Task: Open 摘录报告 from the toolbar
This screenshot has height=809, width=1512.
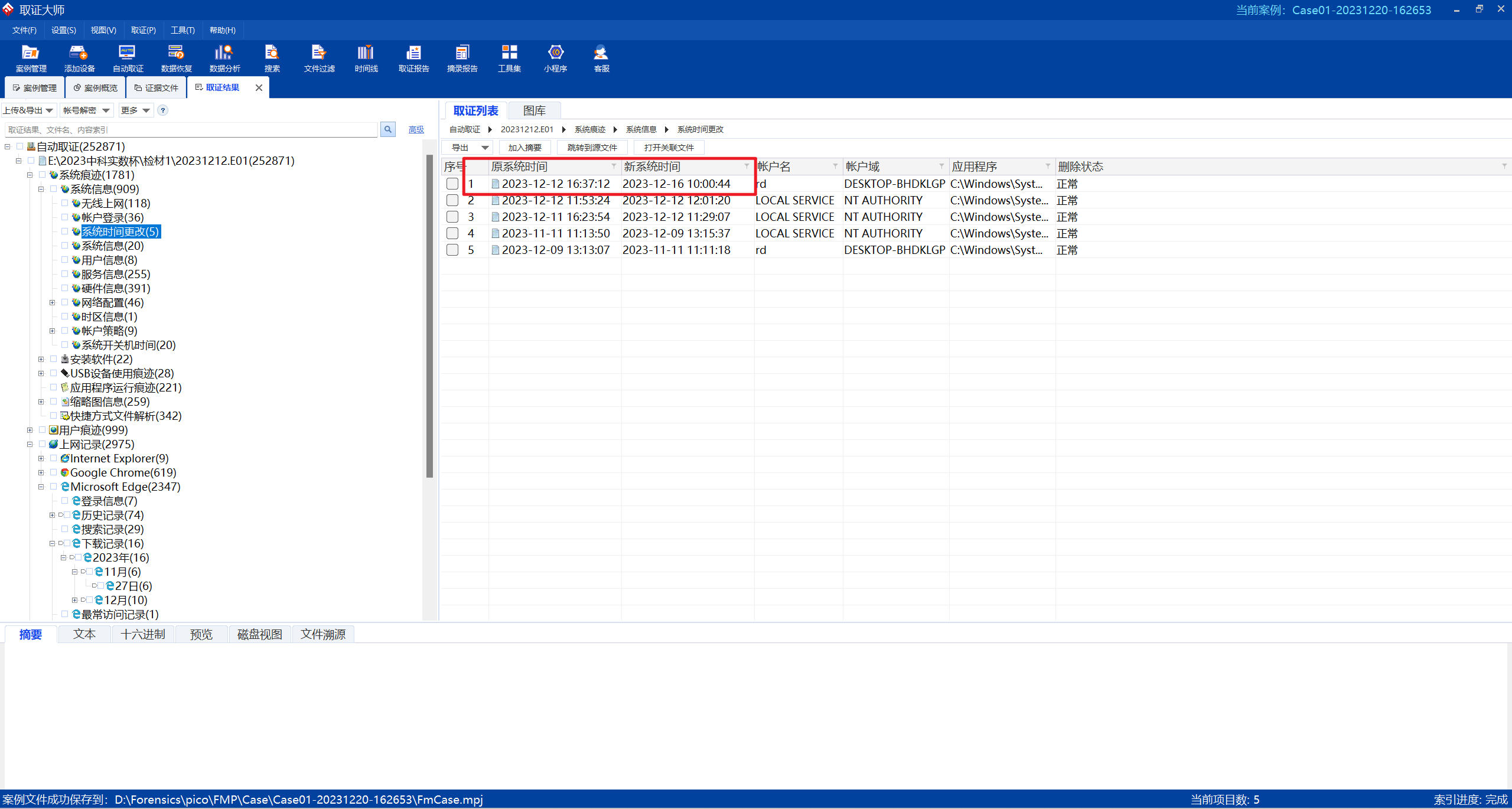Action: [x=462, y=58]
